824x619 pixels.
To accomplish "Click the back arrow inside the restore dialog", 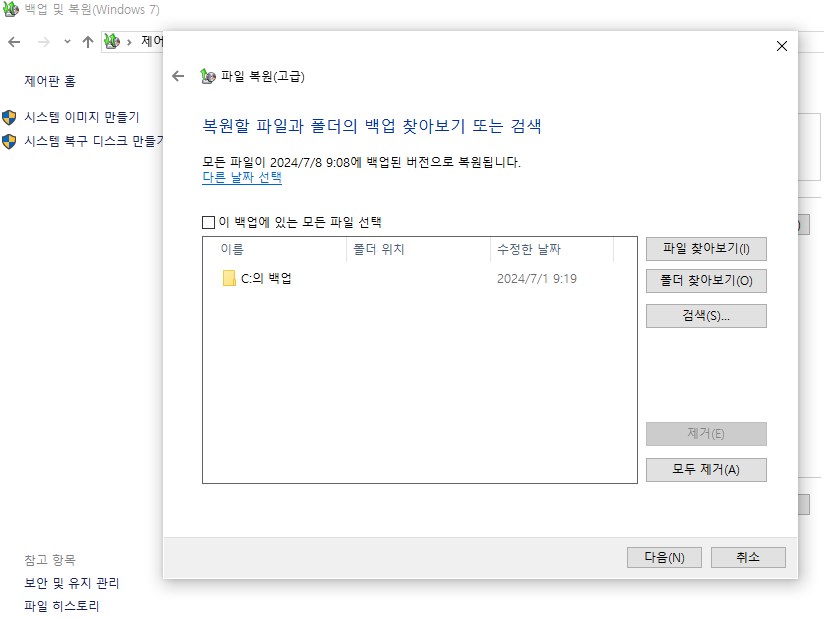I will coord(179,74).
